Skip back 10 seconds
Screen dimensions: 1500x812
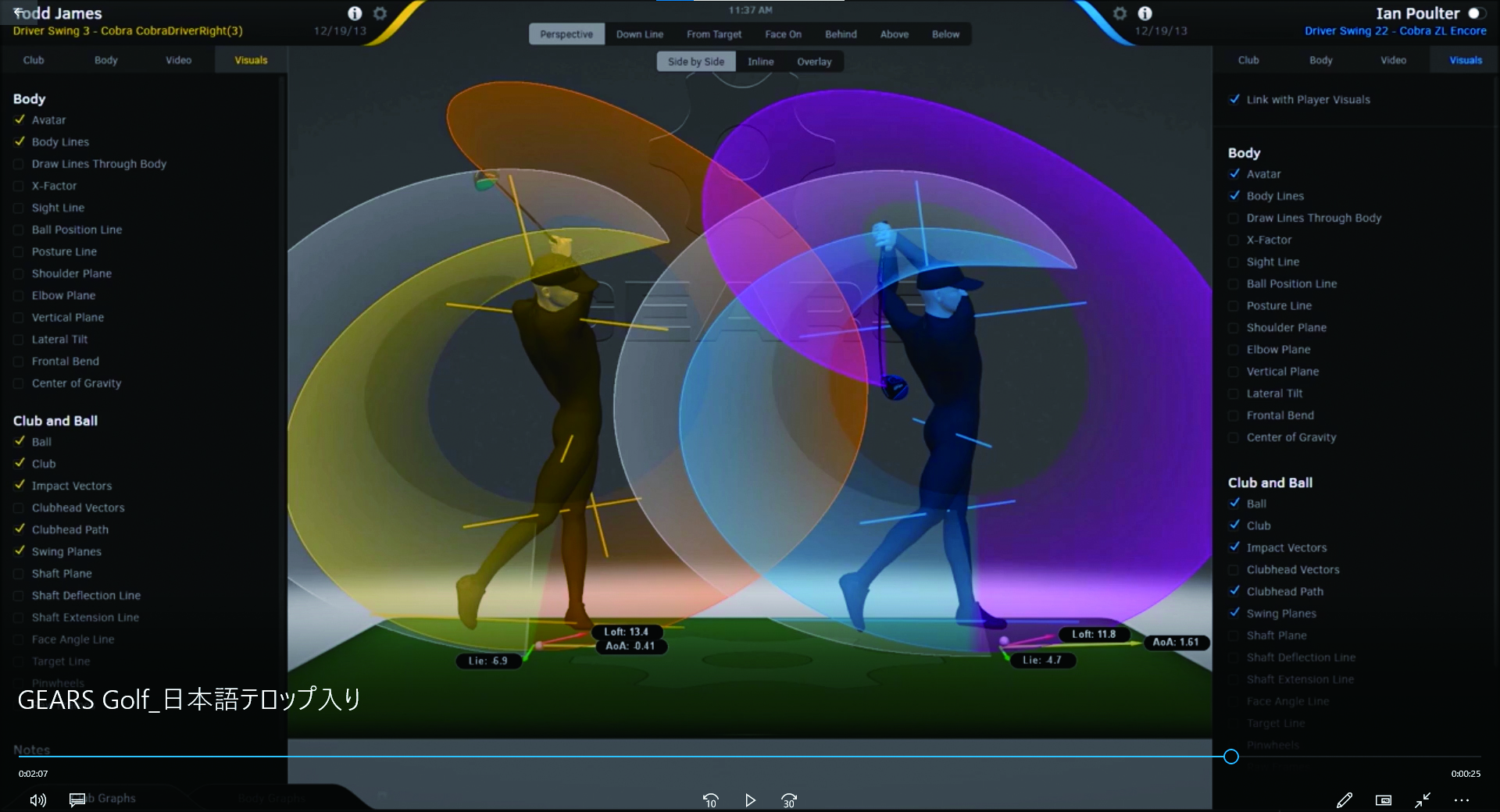pyautogui.click(x=710, y=800)
